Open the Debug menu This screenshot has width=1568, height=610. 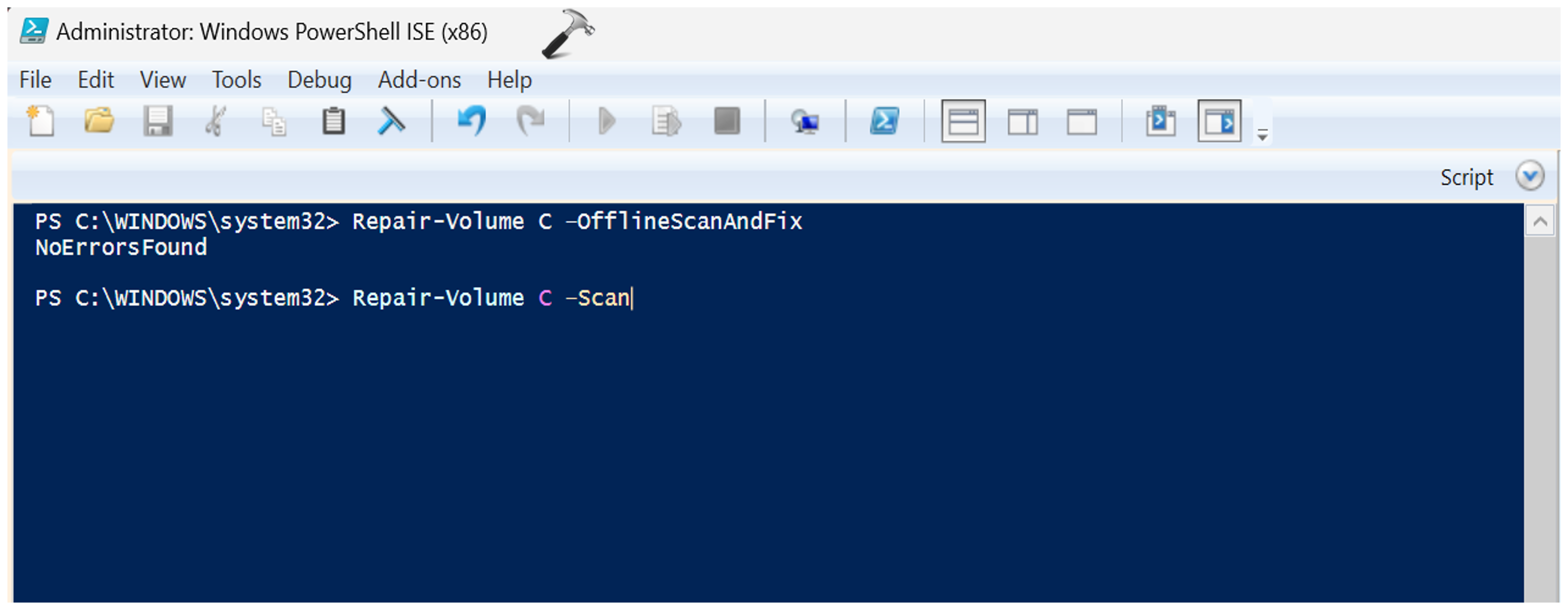click(319, 80)
